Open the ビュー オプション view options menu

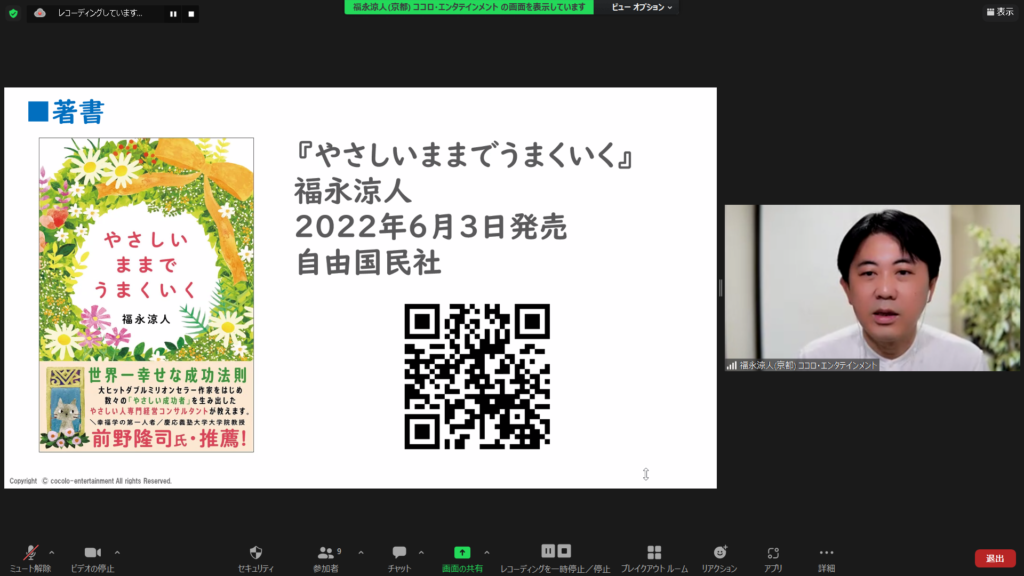tap(642, 7)
